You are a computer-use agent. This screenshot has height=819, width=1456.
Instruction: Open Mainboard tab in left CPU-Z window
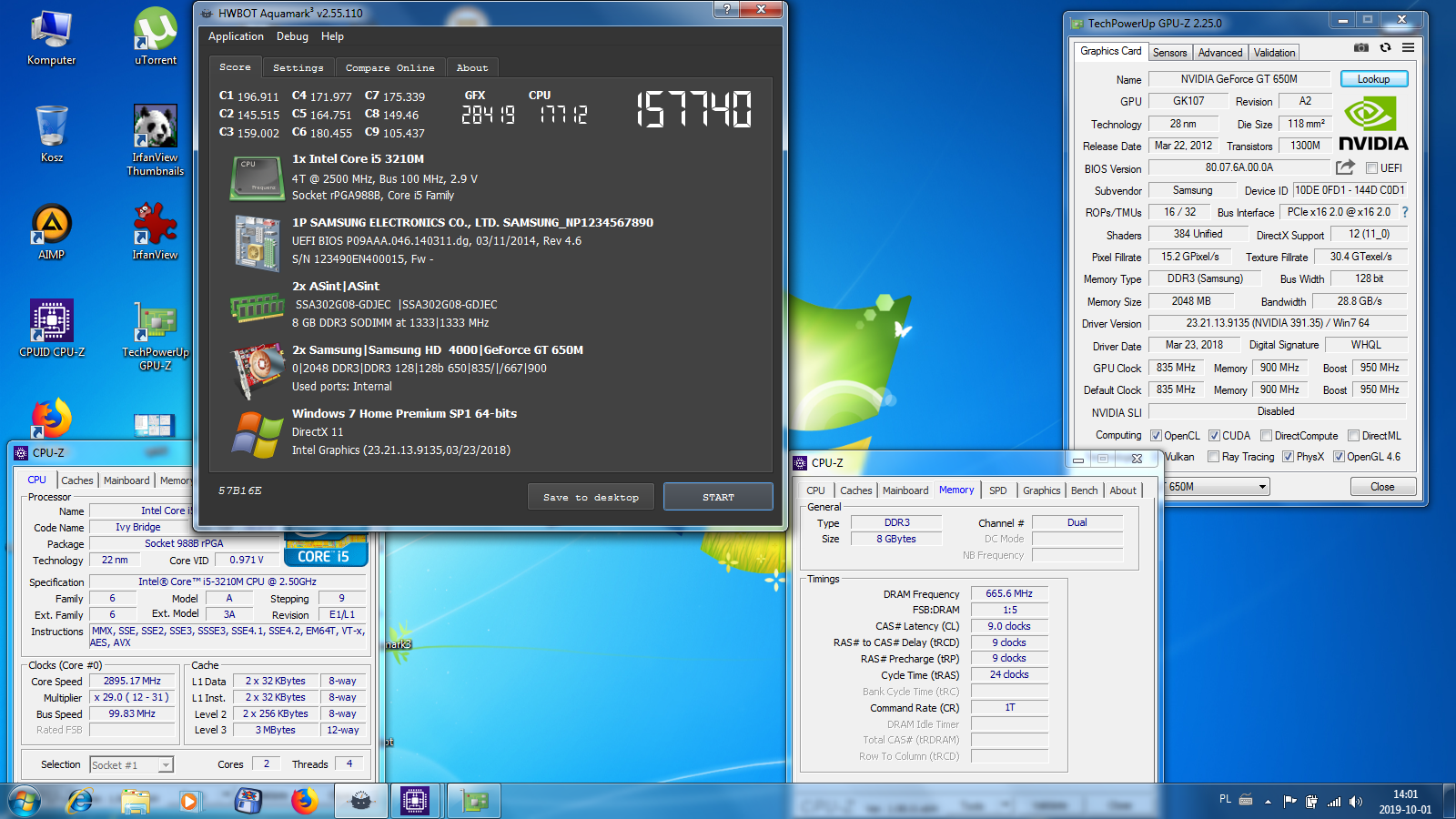pyautogui.click(x=126, y=480)
